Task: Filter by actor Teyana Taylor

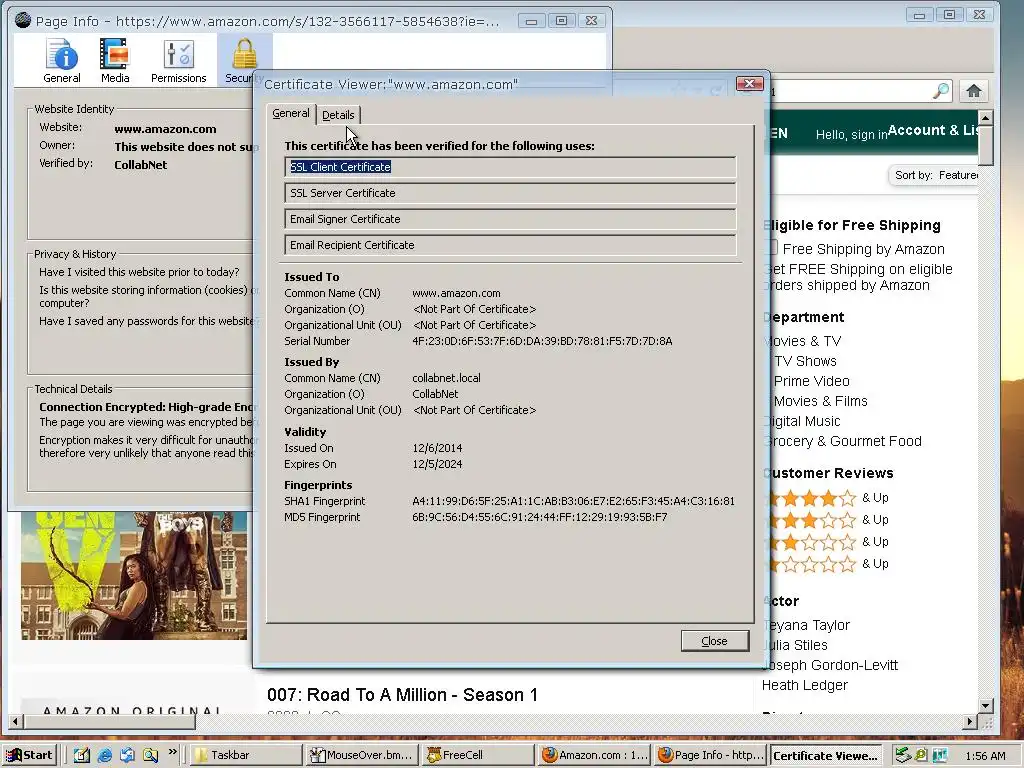Action: click(806, 625)
